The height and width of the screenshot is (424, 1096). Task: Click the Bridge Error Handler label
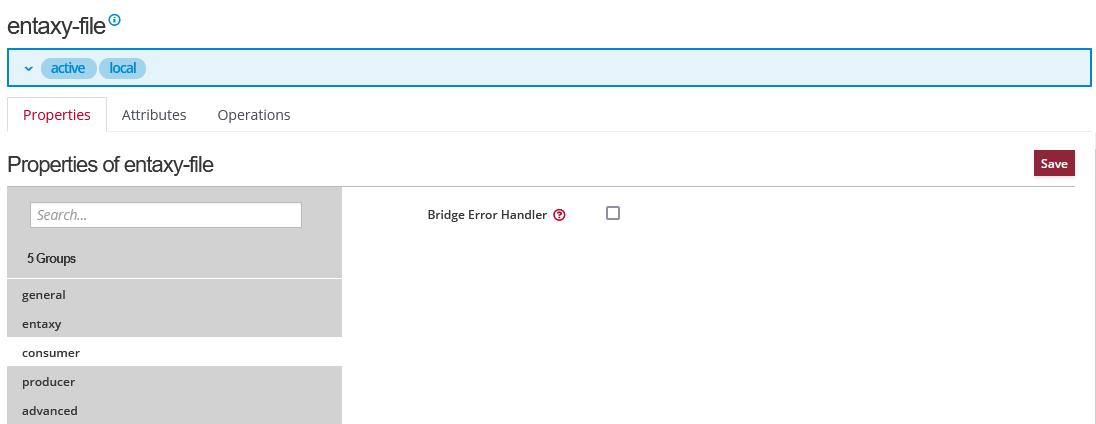click(487, 215)
